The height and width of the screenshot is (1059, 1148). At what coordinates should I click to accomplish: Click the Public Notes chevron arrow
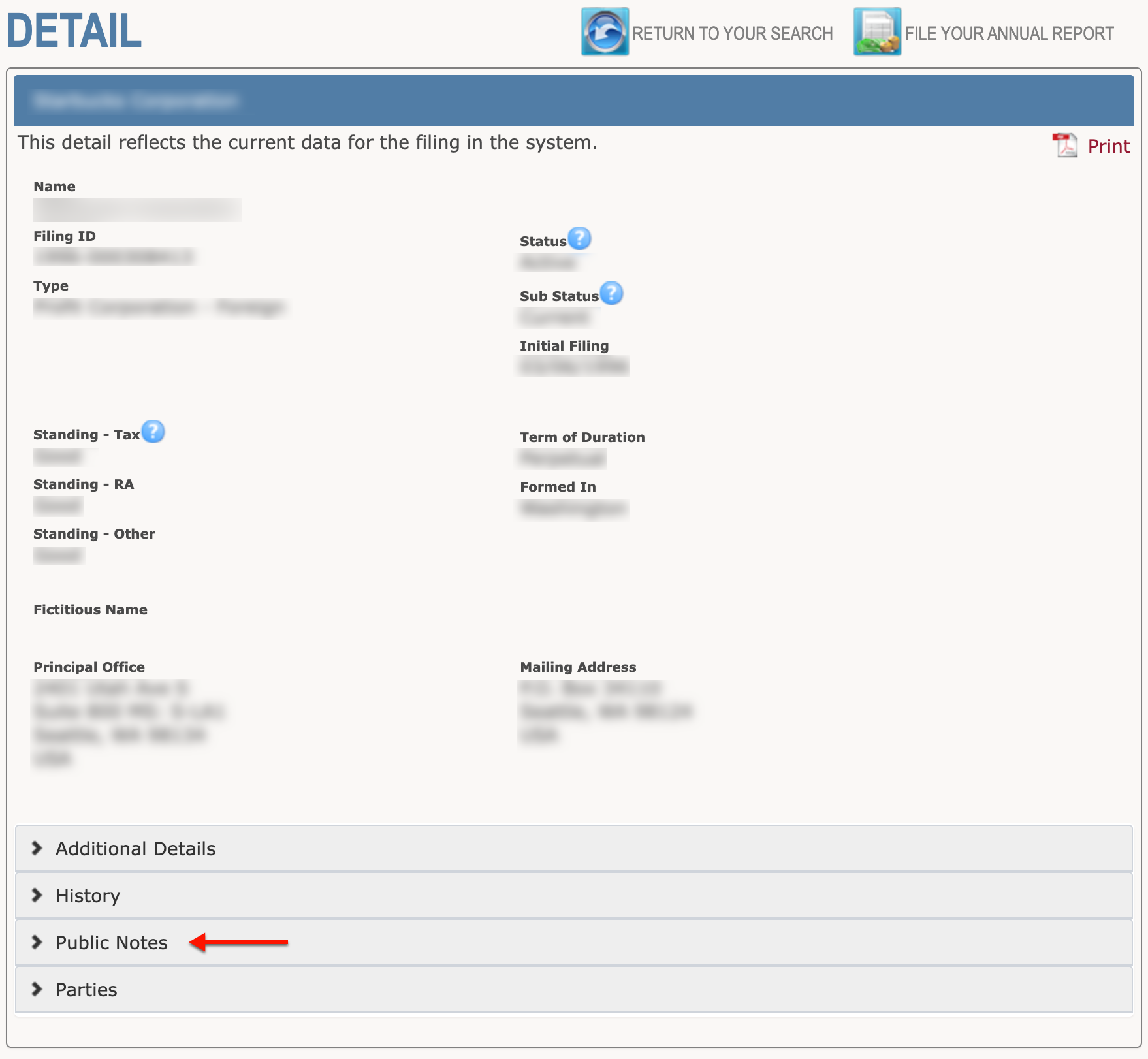tap(37, 942)
